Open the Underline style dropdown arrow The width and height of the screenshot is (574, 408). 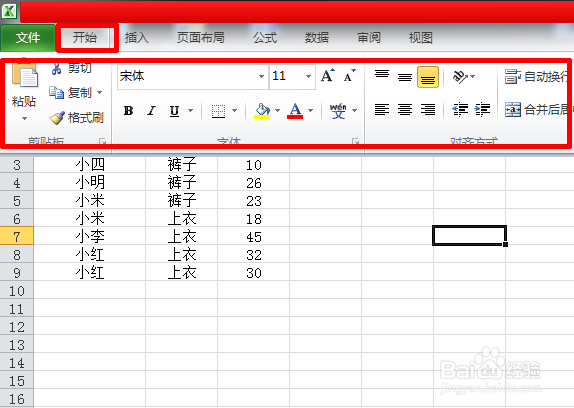[190, 110]
